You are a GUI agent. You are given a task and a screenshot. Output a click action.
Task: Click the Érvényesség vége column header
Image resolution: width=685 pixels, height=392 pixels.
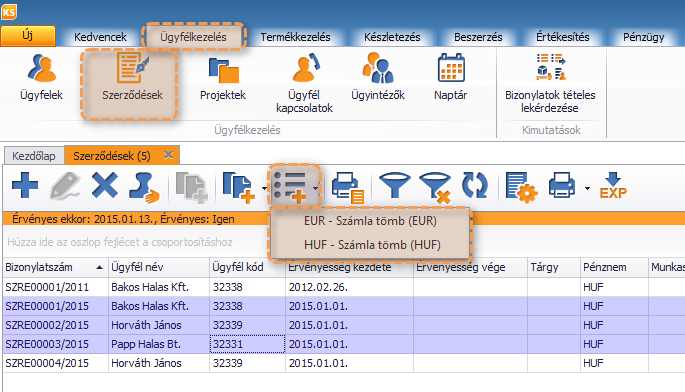point(470,267)
